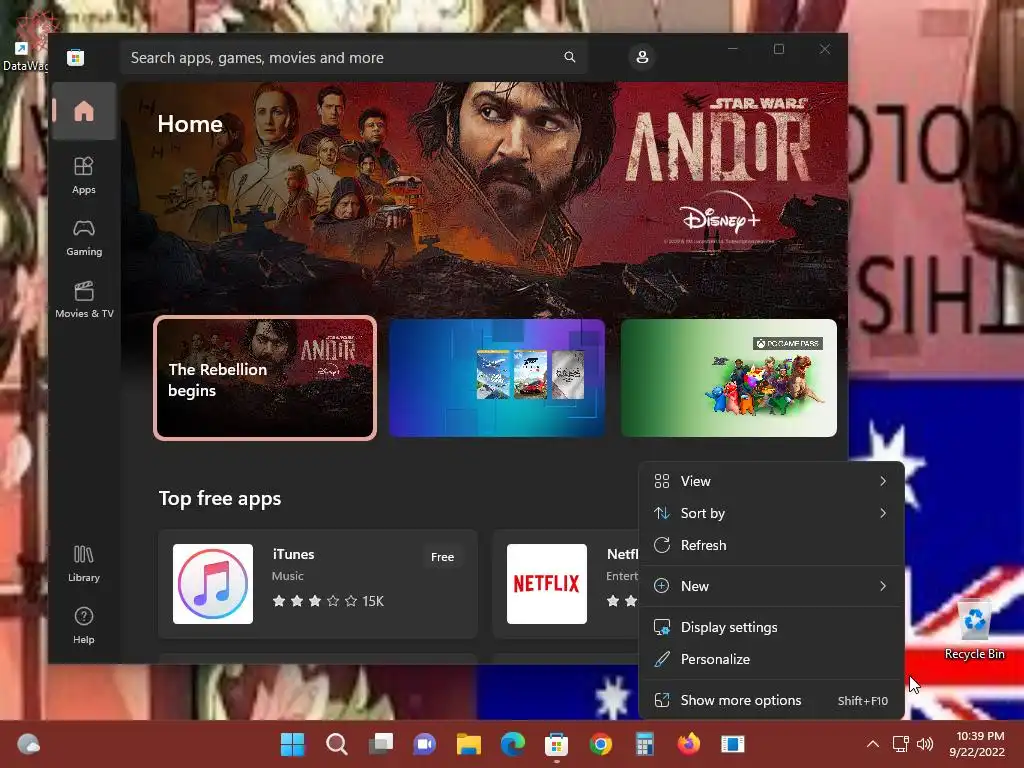Open Movies & TV section

point(84,299)
